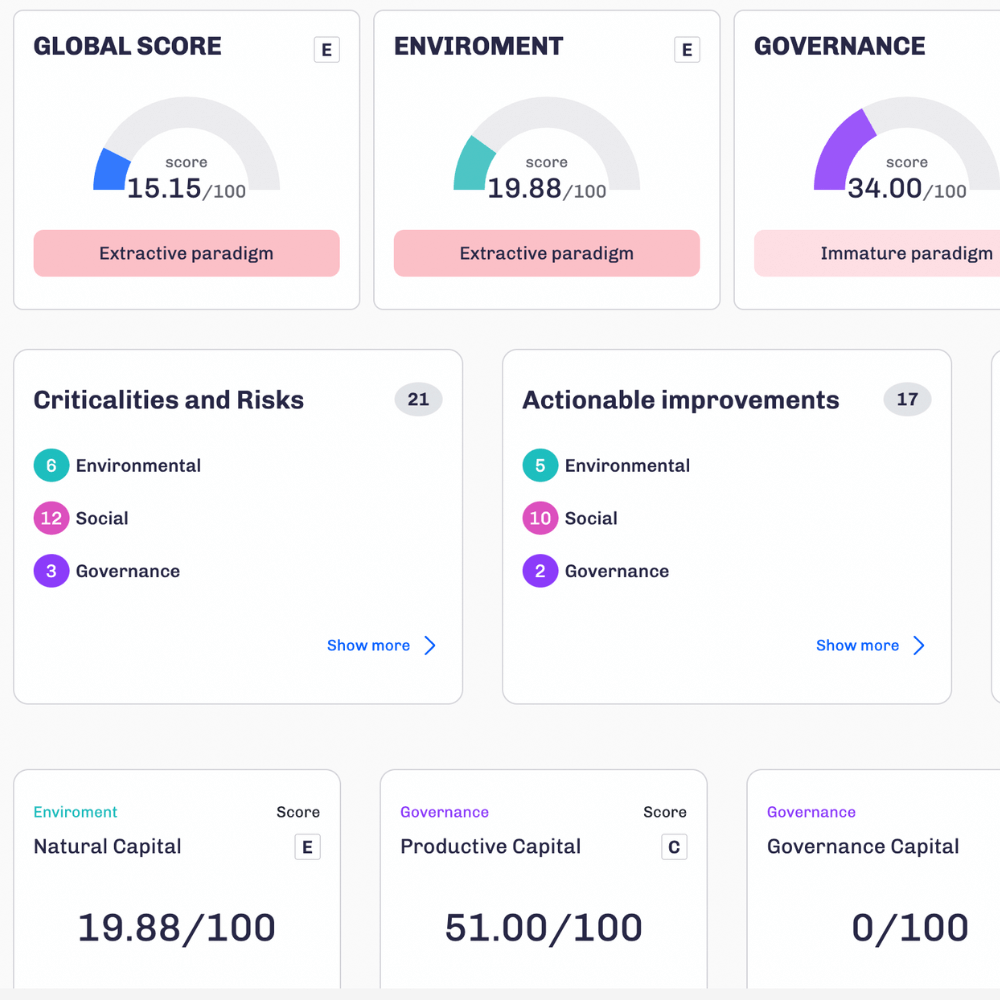Click the purple 2 Governance badge in improvements
Image resolution: width=1000 pixels, height=1000 pixels.
point(540,571)
